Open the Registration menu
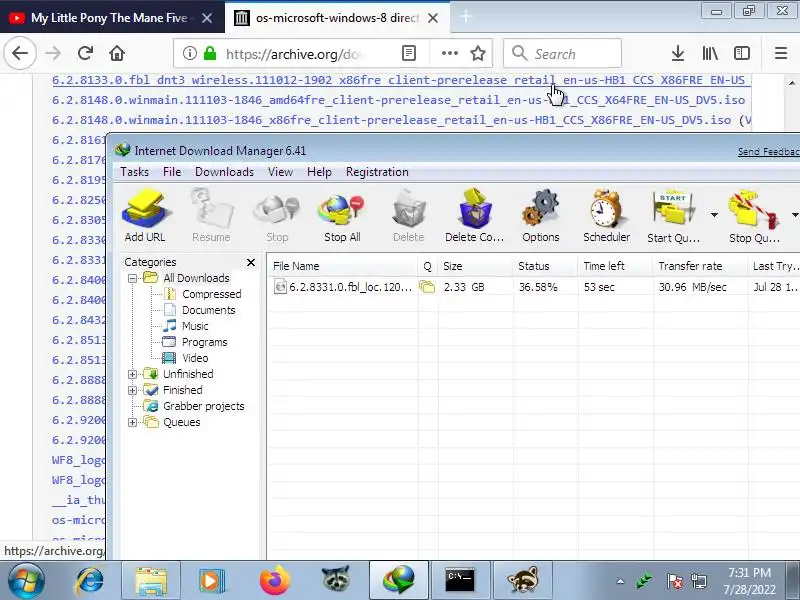 (377, 172)
